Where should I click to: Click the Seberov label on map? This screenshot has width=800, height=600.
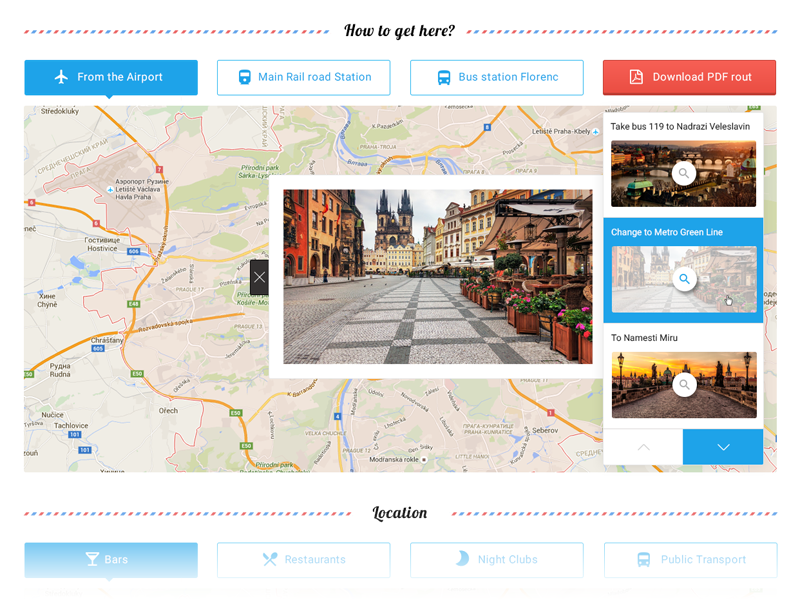click(x=545, y=431)
